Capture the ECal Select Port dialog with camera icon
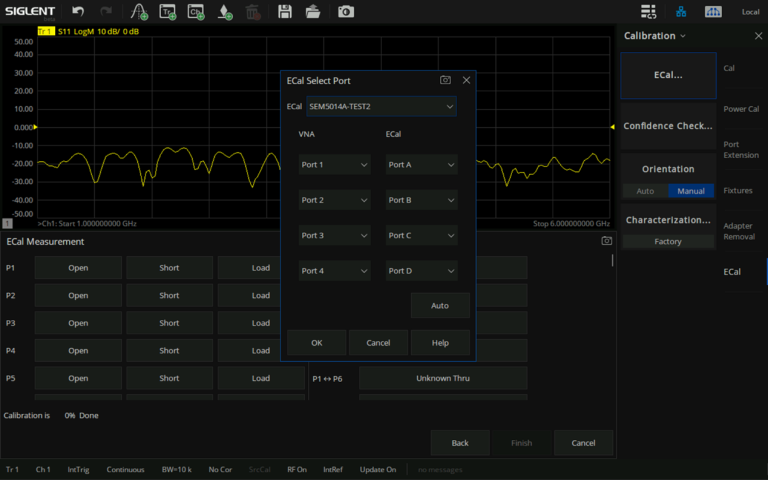Viewport: 768px width, 480px height. (445, 80)
